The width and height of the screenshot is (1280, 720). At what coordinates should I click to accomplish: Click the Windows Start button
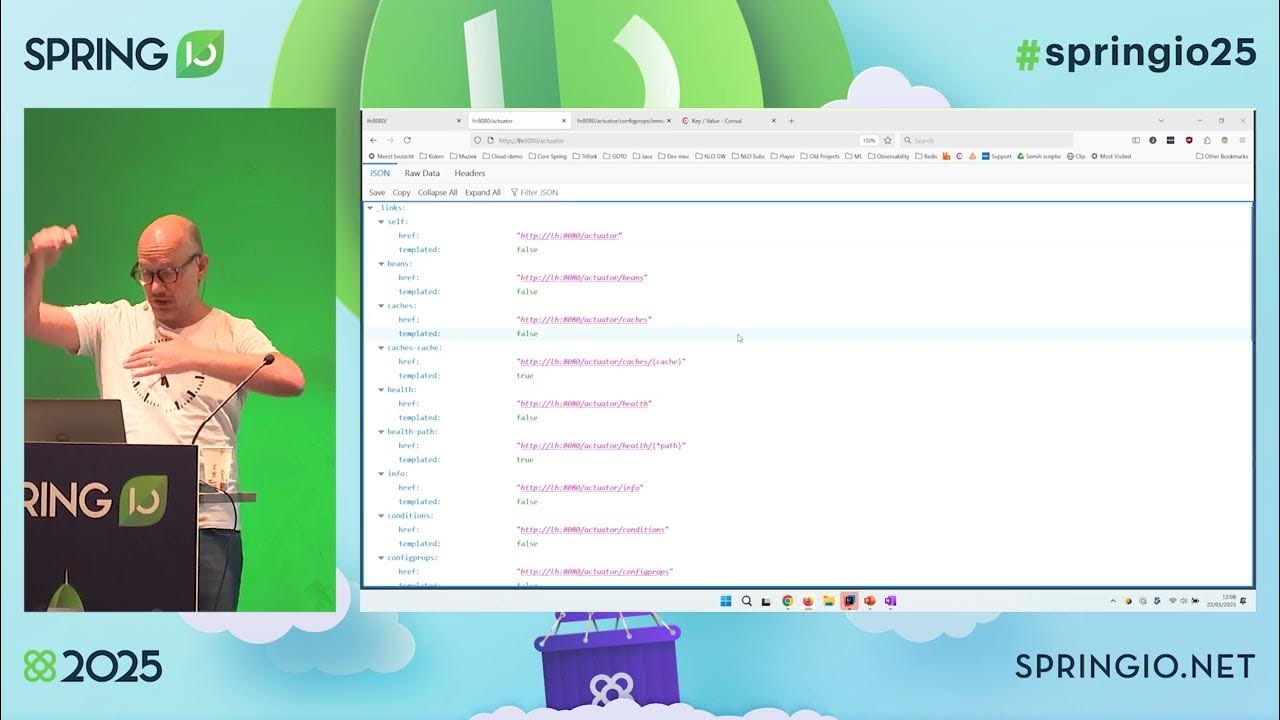[726, 601]
